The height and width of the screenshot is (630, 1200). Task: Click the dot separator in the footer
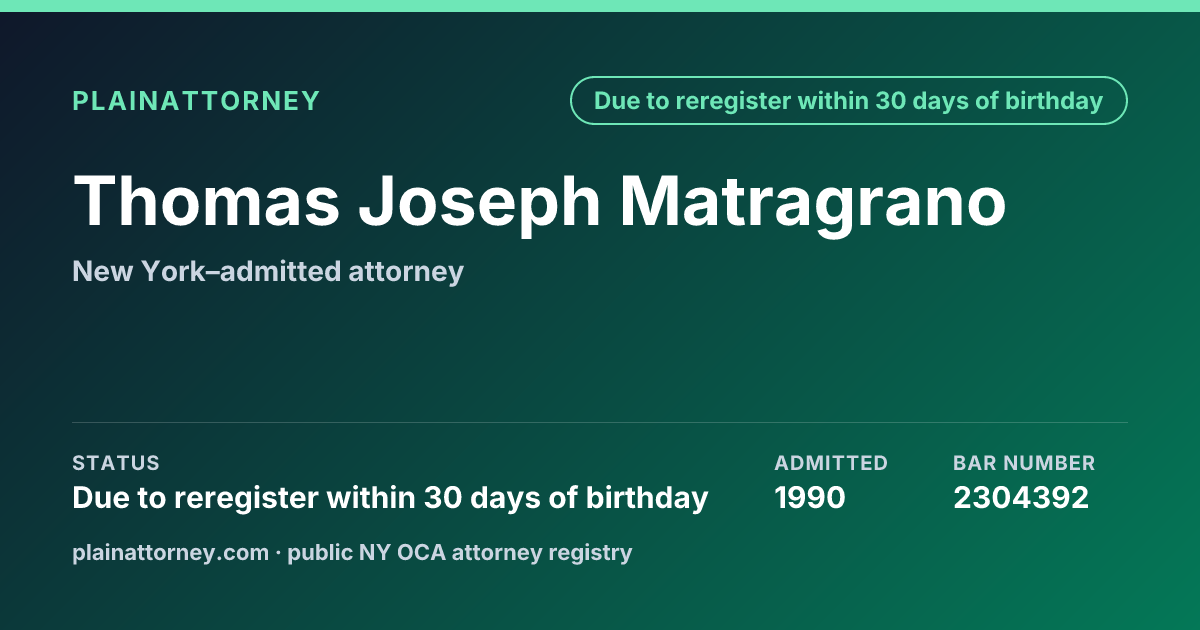[278, 552]
